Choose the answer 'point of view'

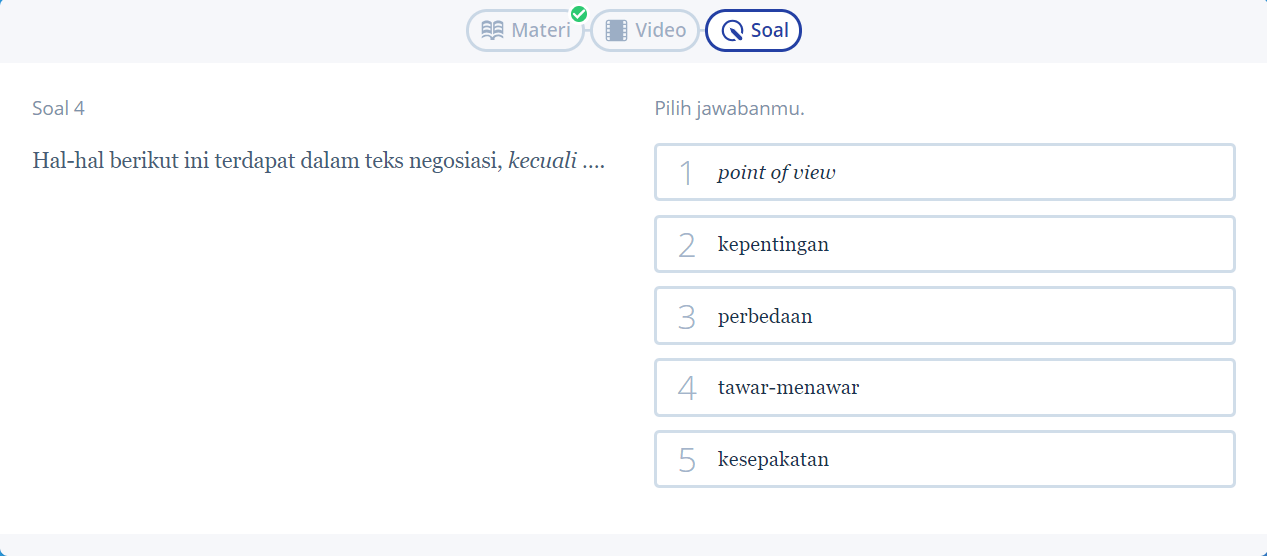(x=776, y=172)
